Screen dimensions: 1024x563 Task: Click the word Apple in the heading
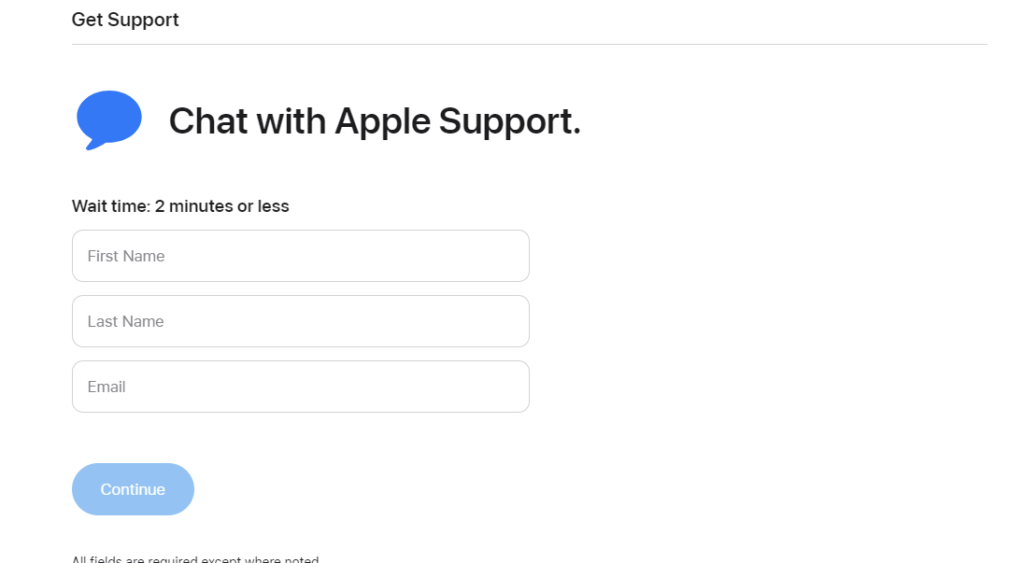(x=382, y=123)
